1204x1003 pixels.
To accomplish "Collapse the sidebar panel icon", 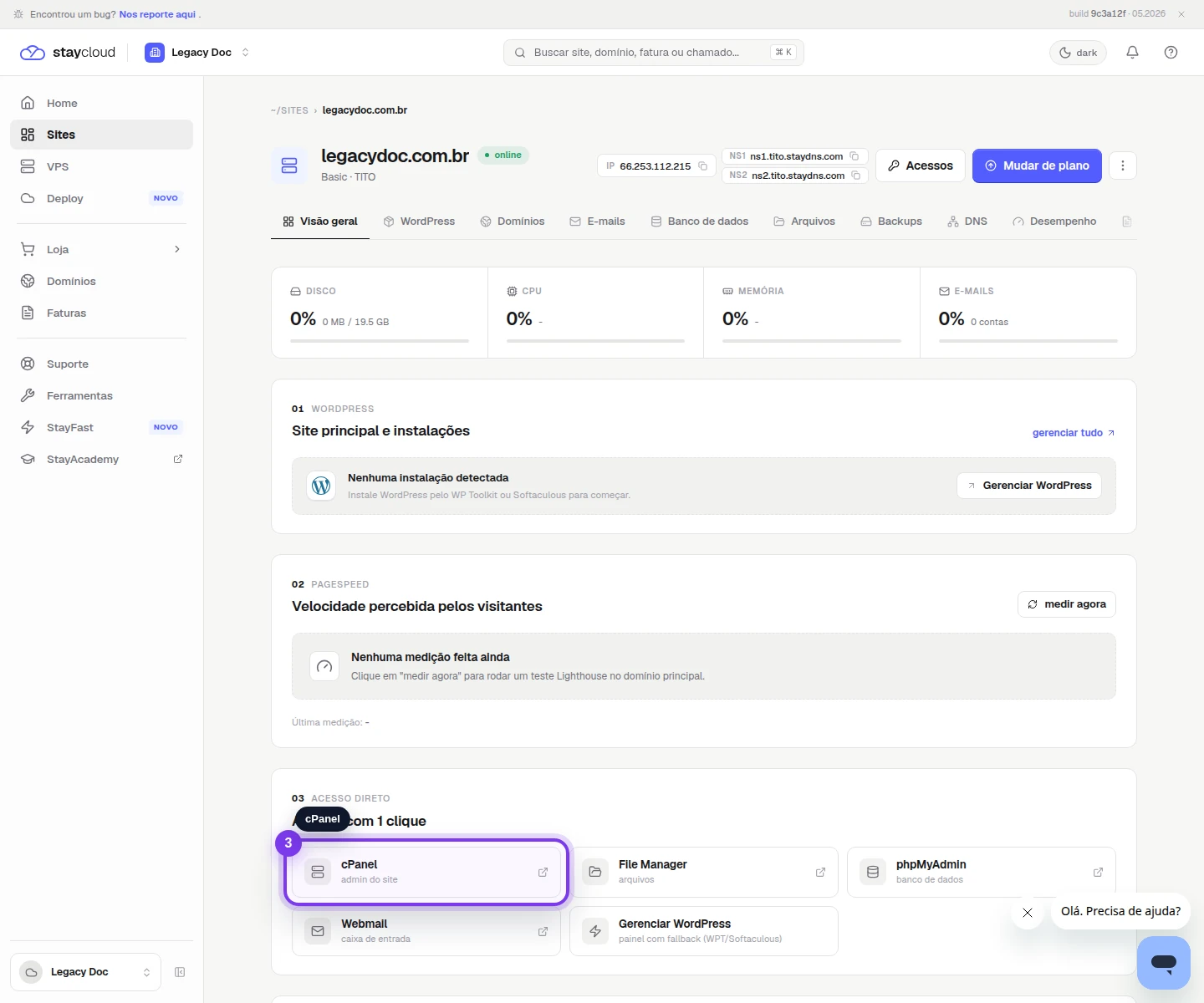I will click(x=180, y=972).
